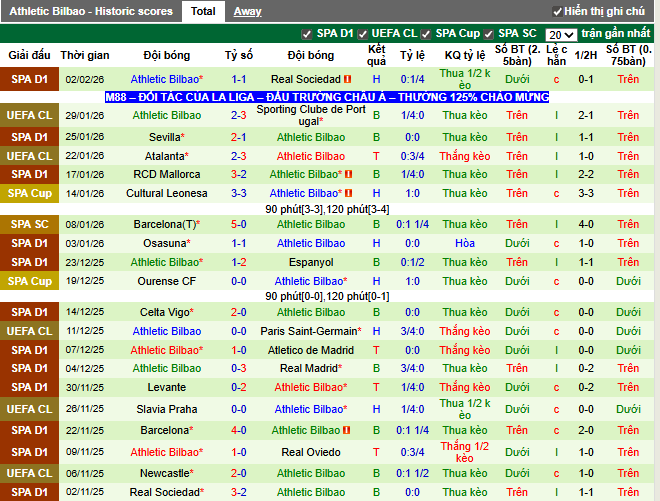Red card icon for Athletic Bilbao vs Barcelona 22/11/25
Screen dimensions: 660x501
click(x=346, y=430)
